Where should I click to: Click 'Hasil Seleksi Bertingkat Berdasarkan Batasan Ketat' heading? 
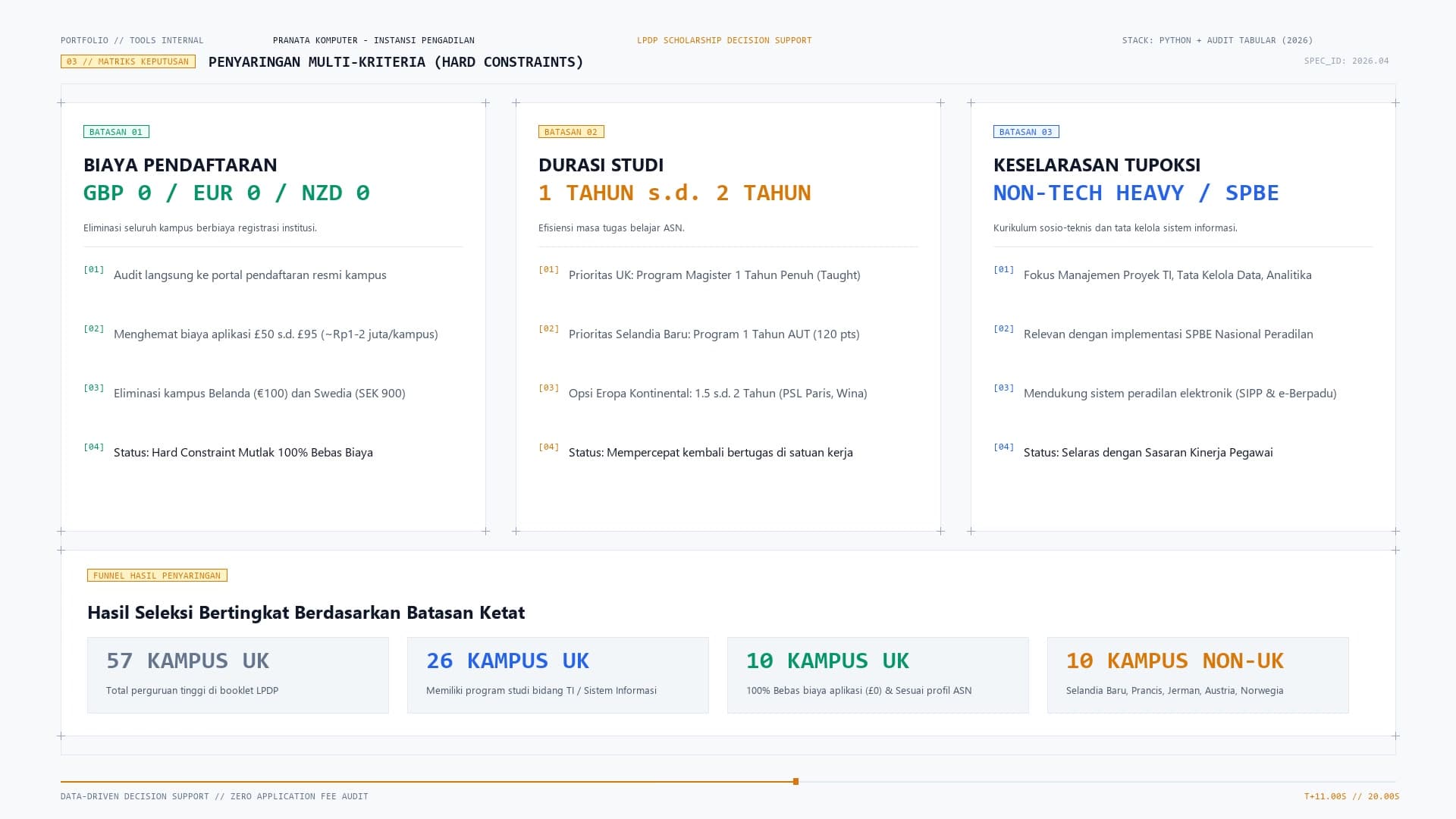tap(306, 613)
